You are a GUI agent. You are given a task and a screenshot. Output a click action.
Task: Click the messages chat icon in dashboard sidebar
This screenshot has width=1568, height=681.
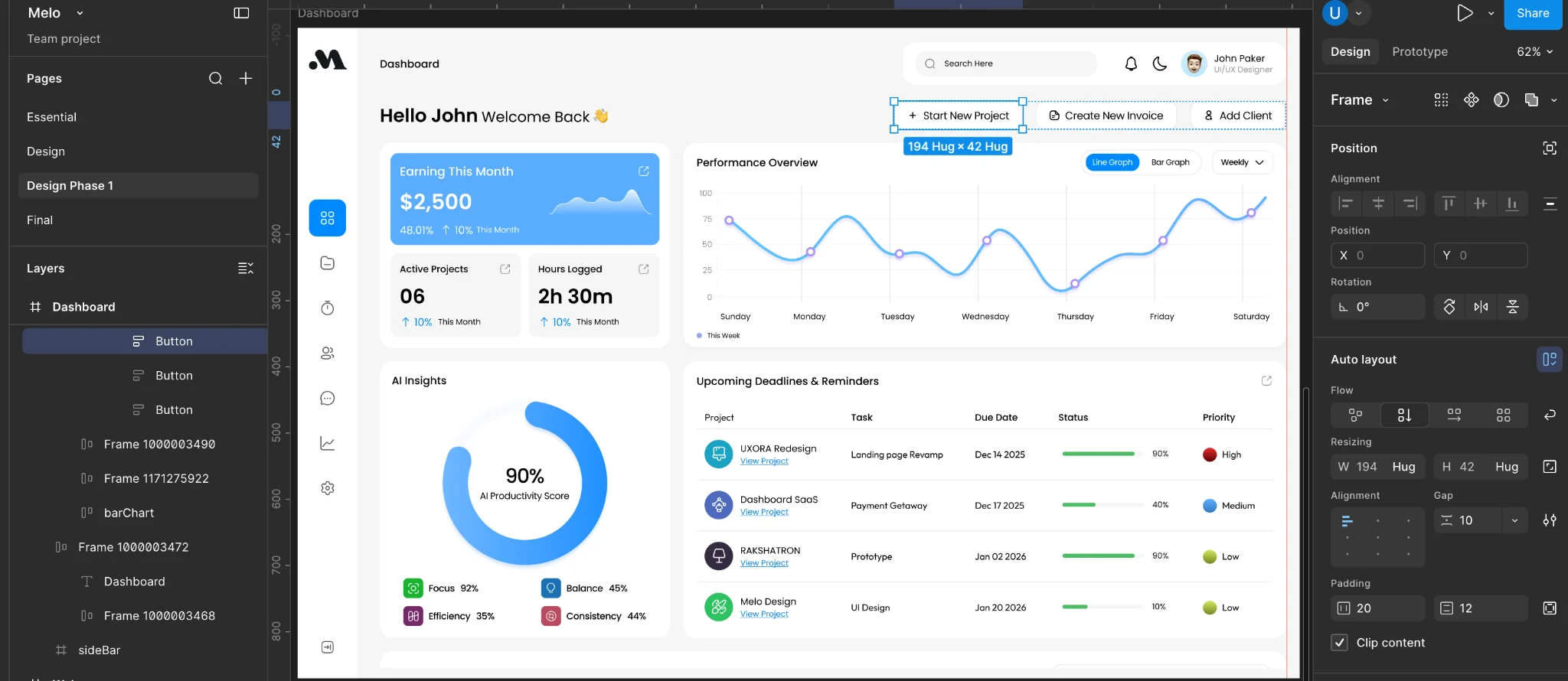328,398
